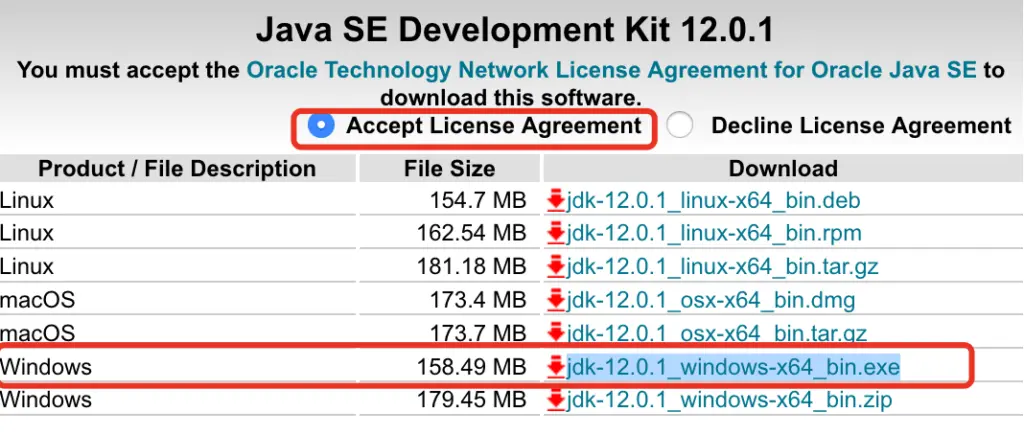This screenshot has height=435, width=1024.
Task: Click the 154.7 MB file size cell
Action: (x=477, y=201)
